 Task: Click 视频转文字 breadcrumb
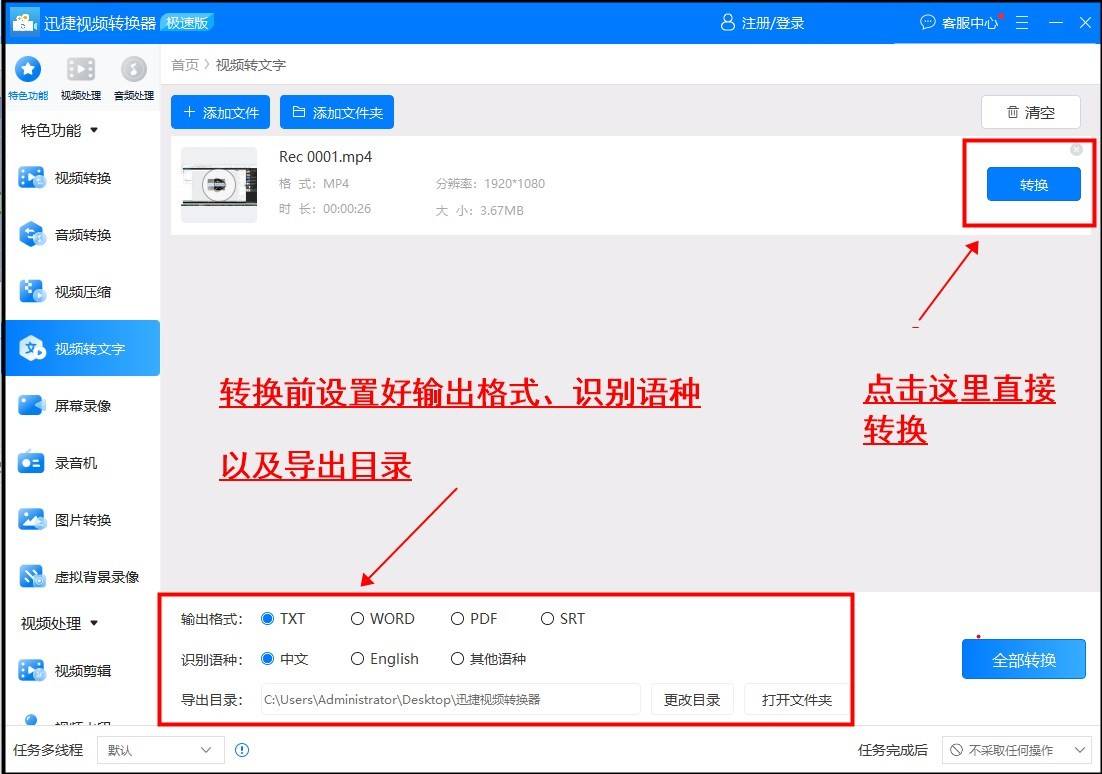click(250, 65)
